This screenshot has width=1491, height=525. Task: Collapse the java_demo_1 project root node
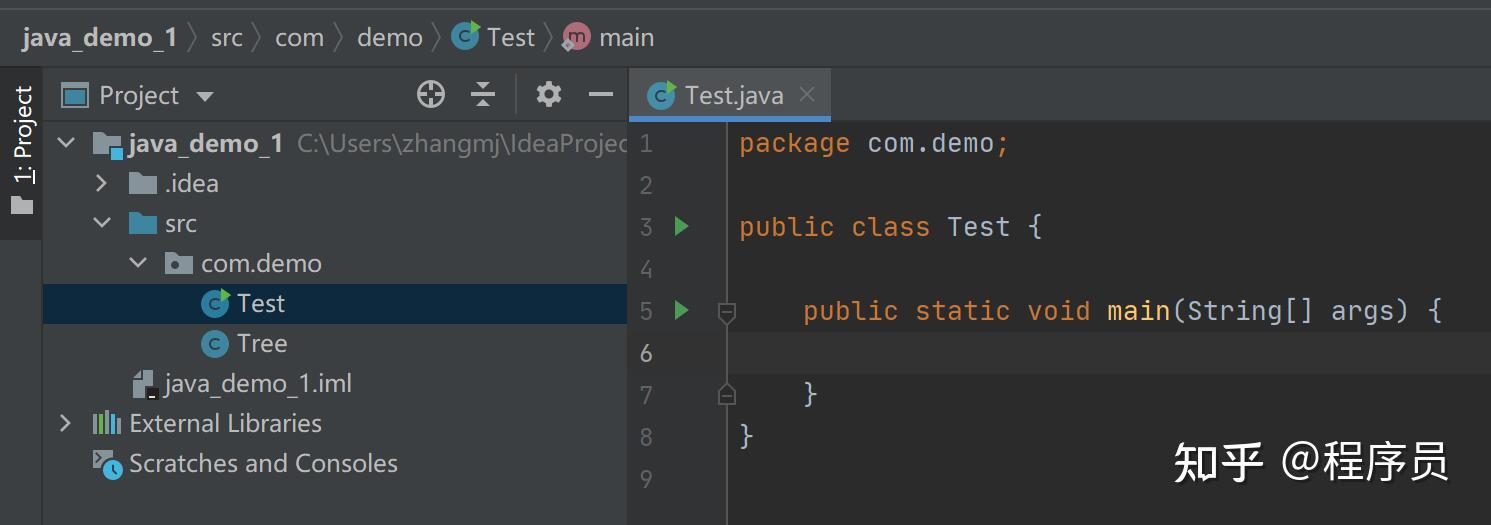[67, 144]
